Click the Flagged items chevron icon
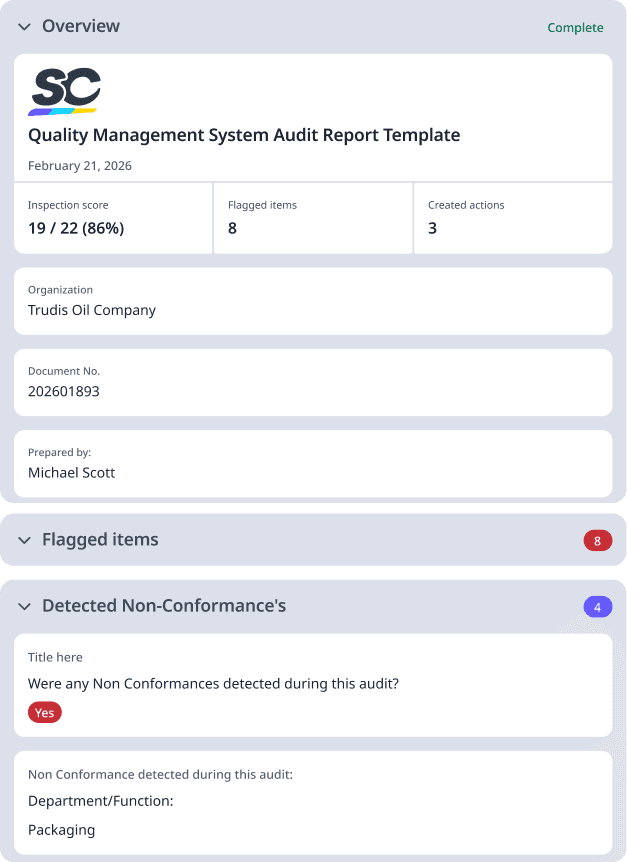Screen dimensions: 627x862 point(24,540)
